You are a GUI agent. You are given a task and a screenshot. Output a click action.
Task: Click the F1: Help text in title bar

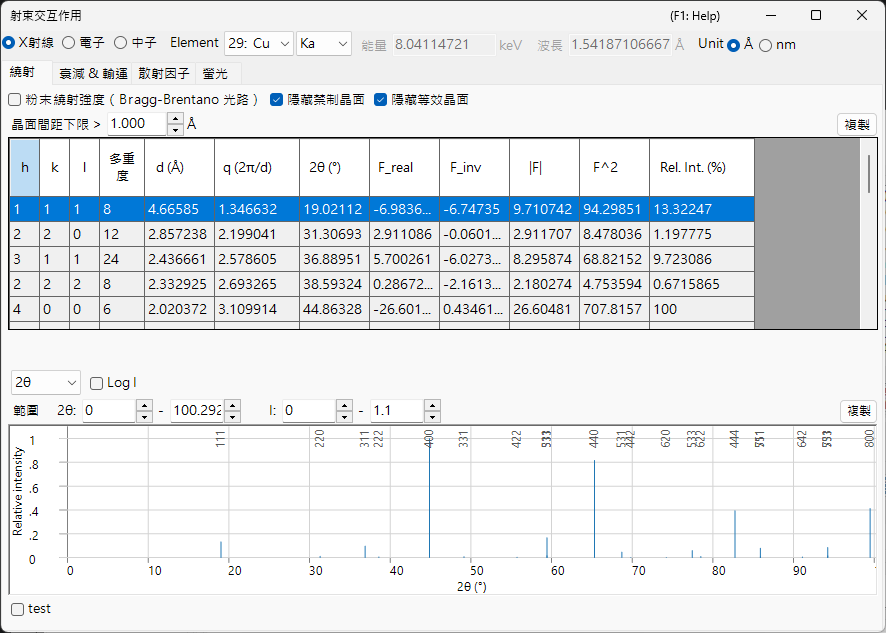(x=695, y=16)
